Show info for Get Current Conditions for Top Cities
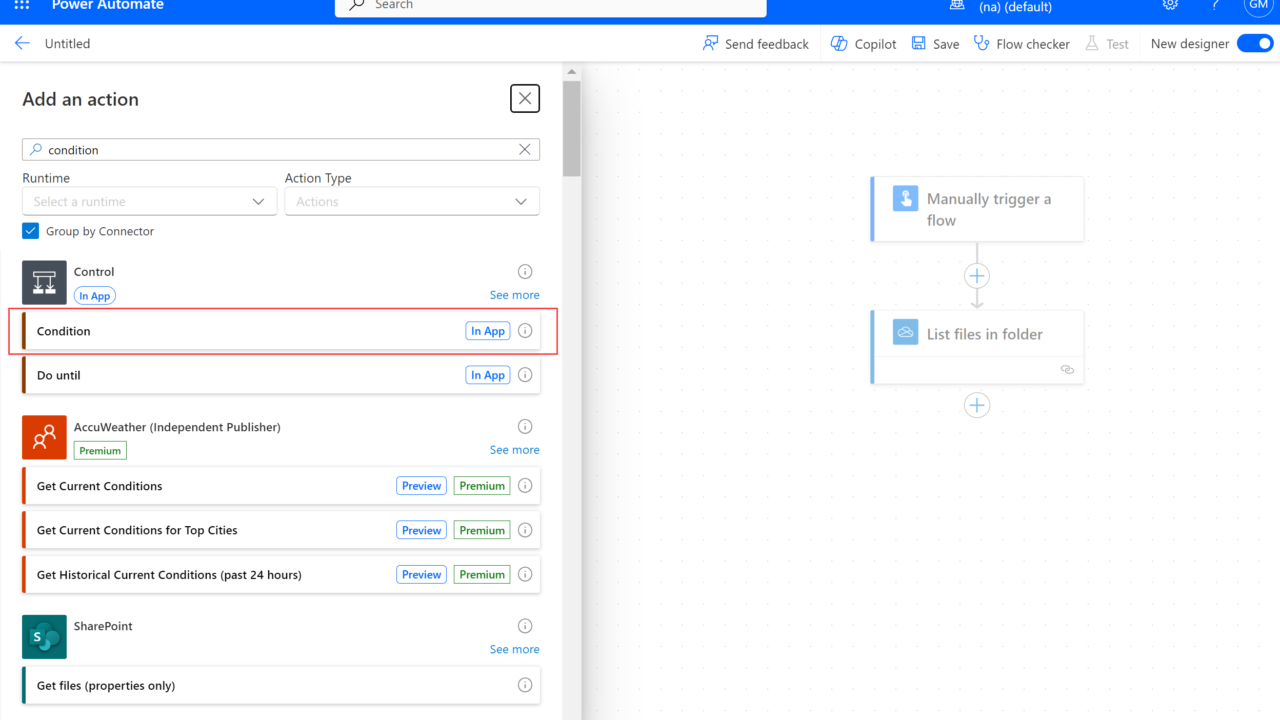Image resolution: width=1280 pixels, height=720 pixels. click(x=525, y=530)
